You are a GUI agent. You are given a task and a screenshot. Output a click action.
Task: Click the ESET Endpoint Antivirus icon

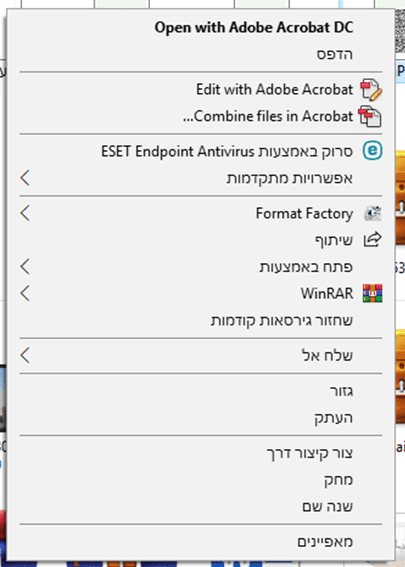(372, 151)
